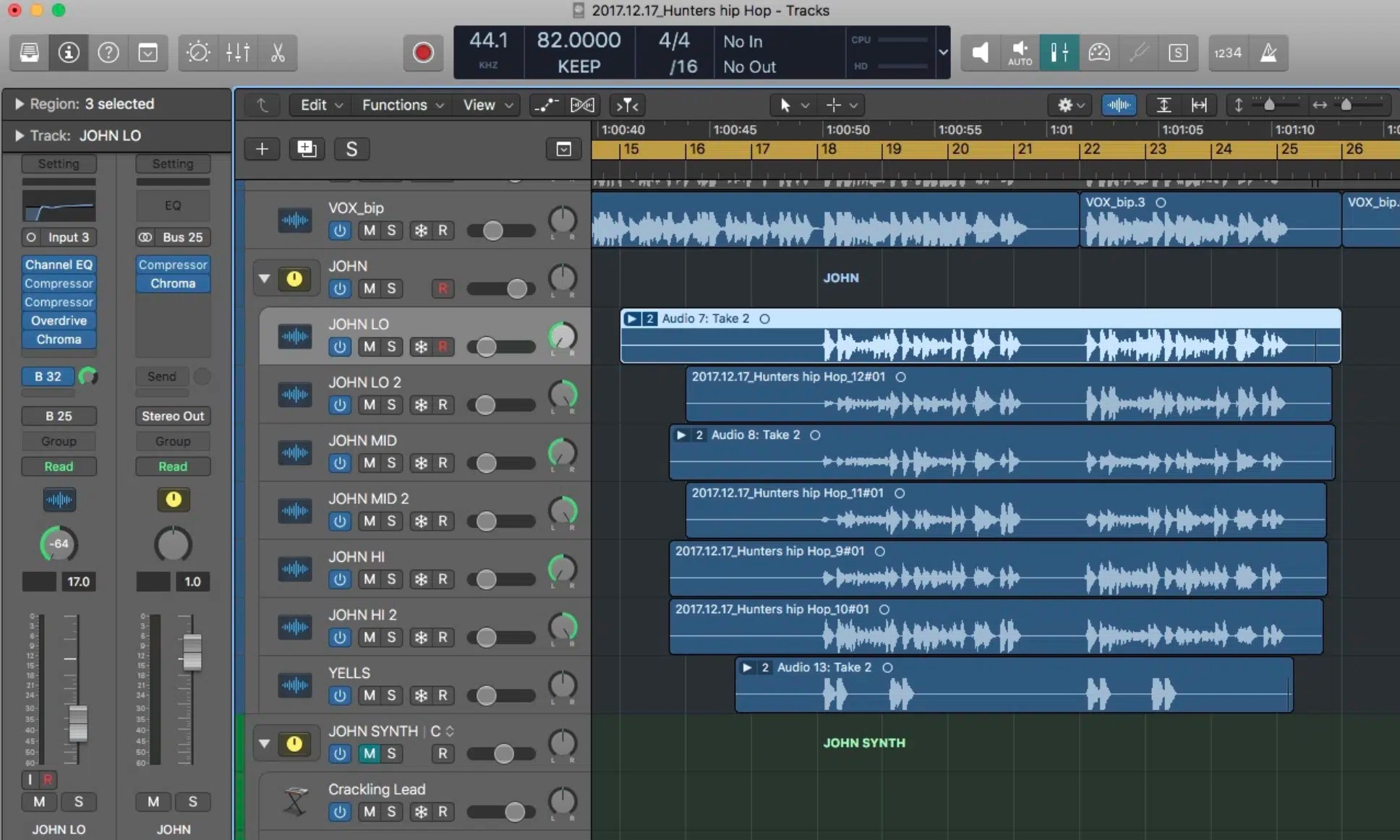Toggle the waveform zoom button
This screenshot has width=1400, height=840.
pyautogui.click(x=1118, y=105)
